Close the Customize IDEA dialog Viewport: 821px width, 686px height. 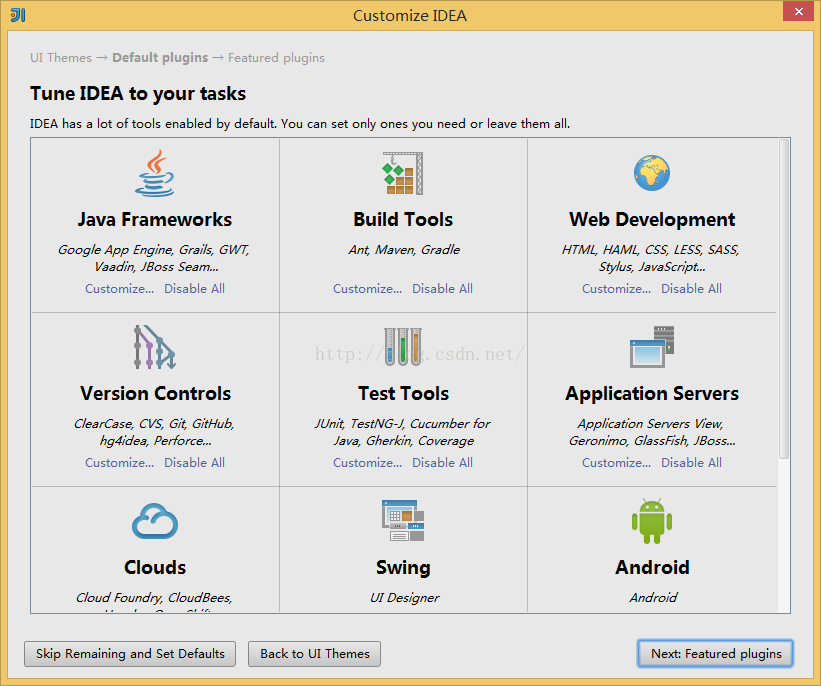tap(798, 11)
